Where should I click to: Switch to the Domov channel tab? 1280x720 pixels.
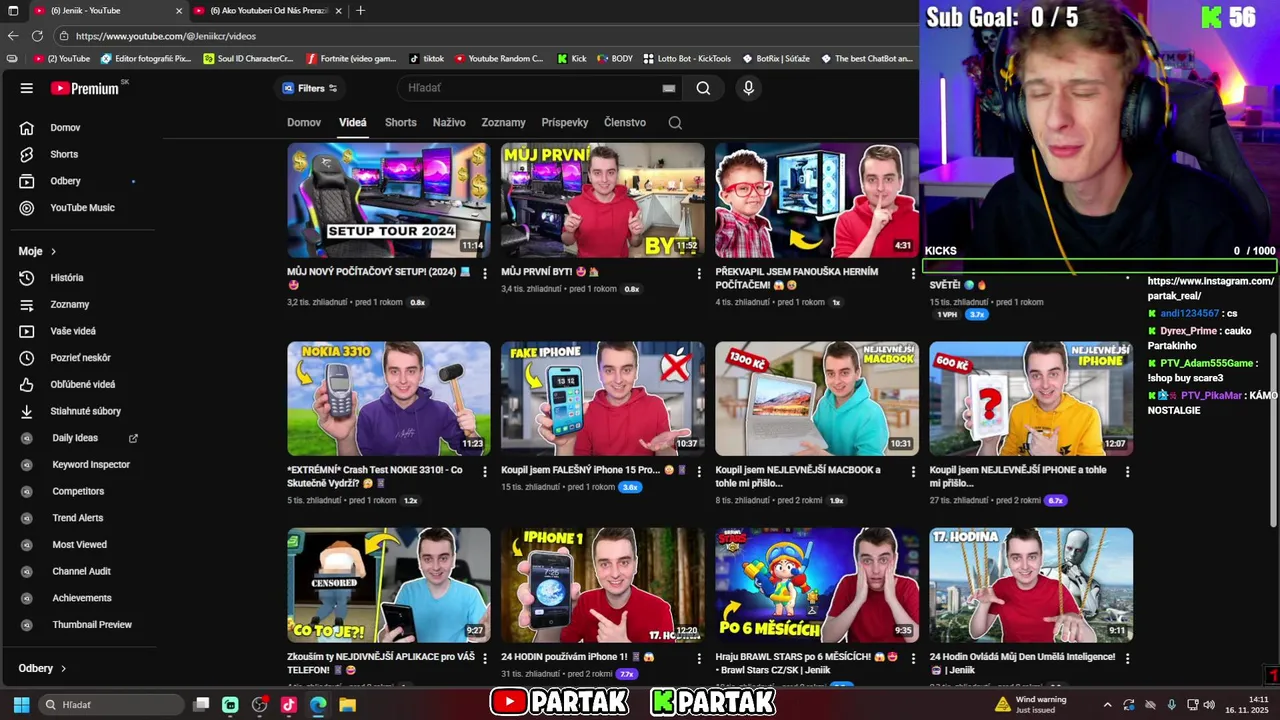[304, 122]
